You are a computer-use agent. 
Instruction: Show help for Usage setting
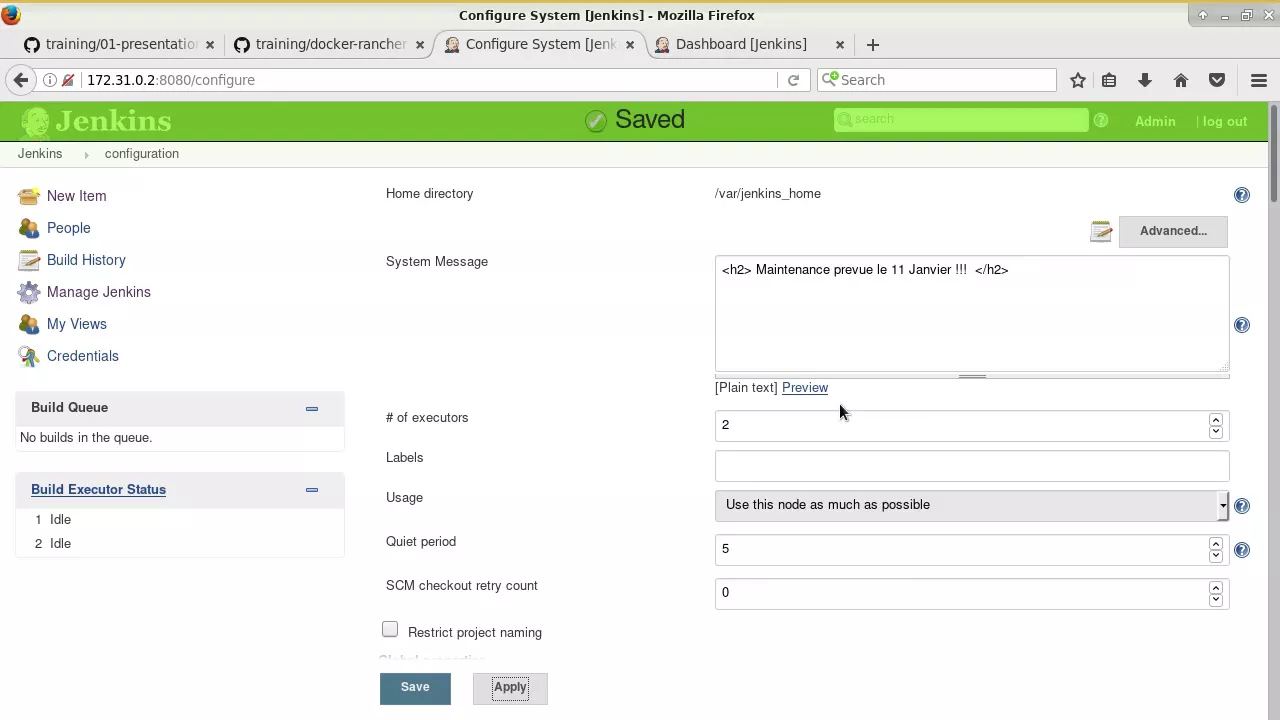(x=1242, y=506)
